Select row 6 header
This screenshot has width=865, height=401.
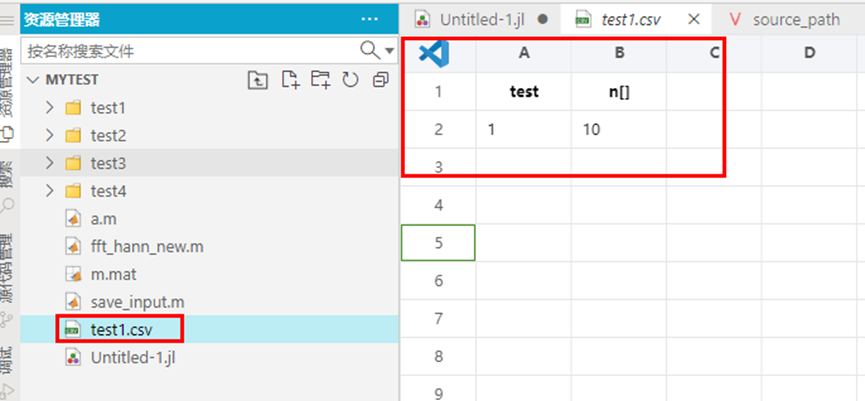click(439, 281)
